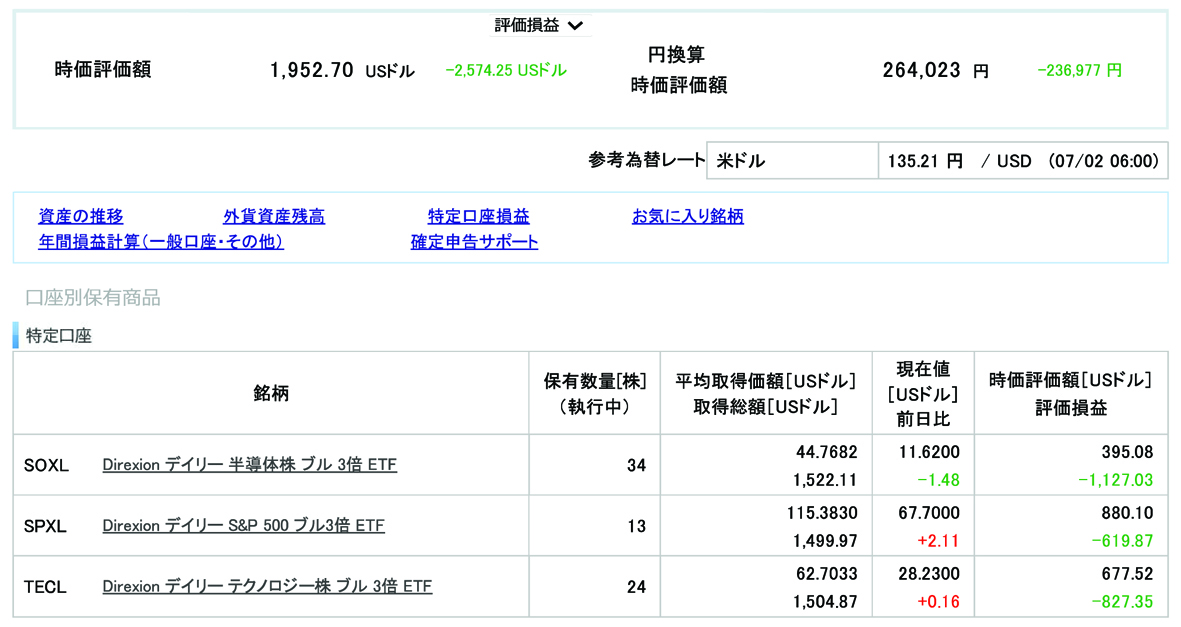The image size is (1181, 627).
Task: Click SPXL total cost 1,499.97
Action: pyautogui.click(x=825, y=541)
